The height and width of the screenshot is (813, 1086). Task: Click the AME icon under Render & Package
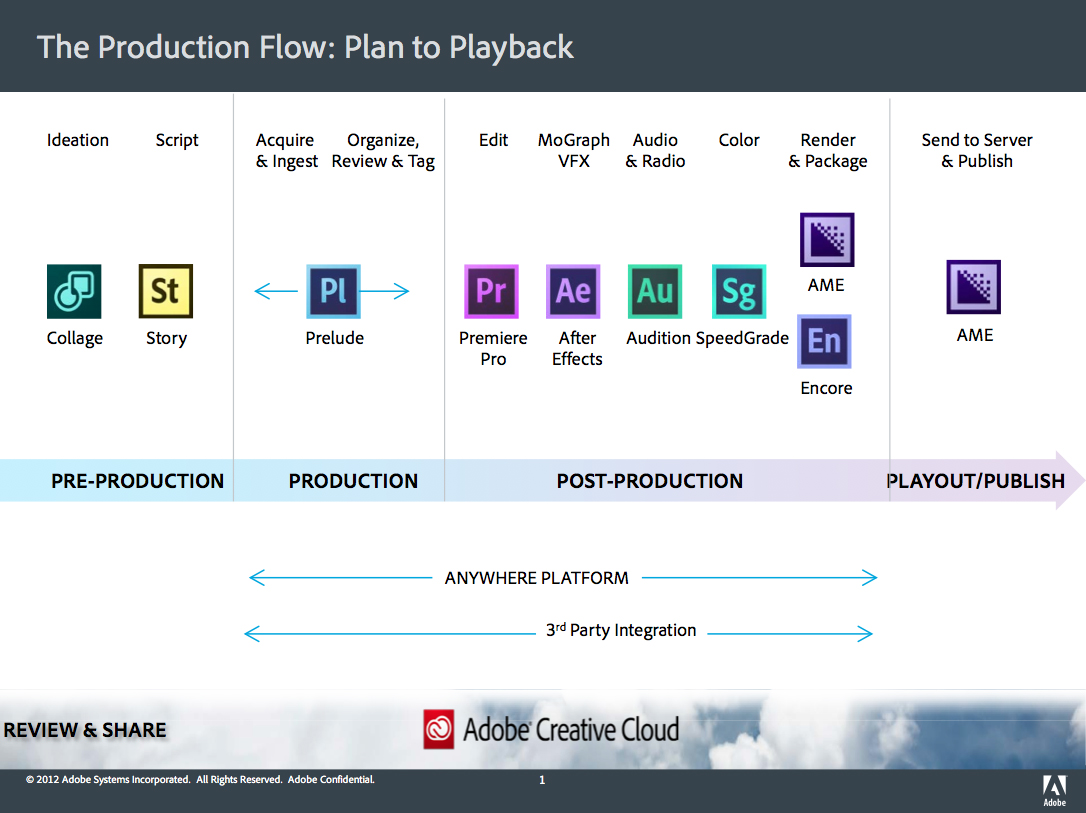[827, 240]
